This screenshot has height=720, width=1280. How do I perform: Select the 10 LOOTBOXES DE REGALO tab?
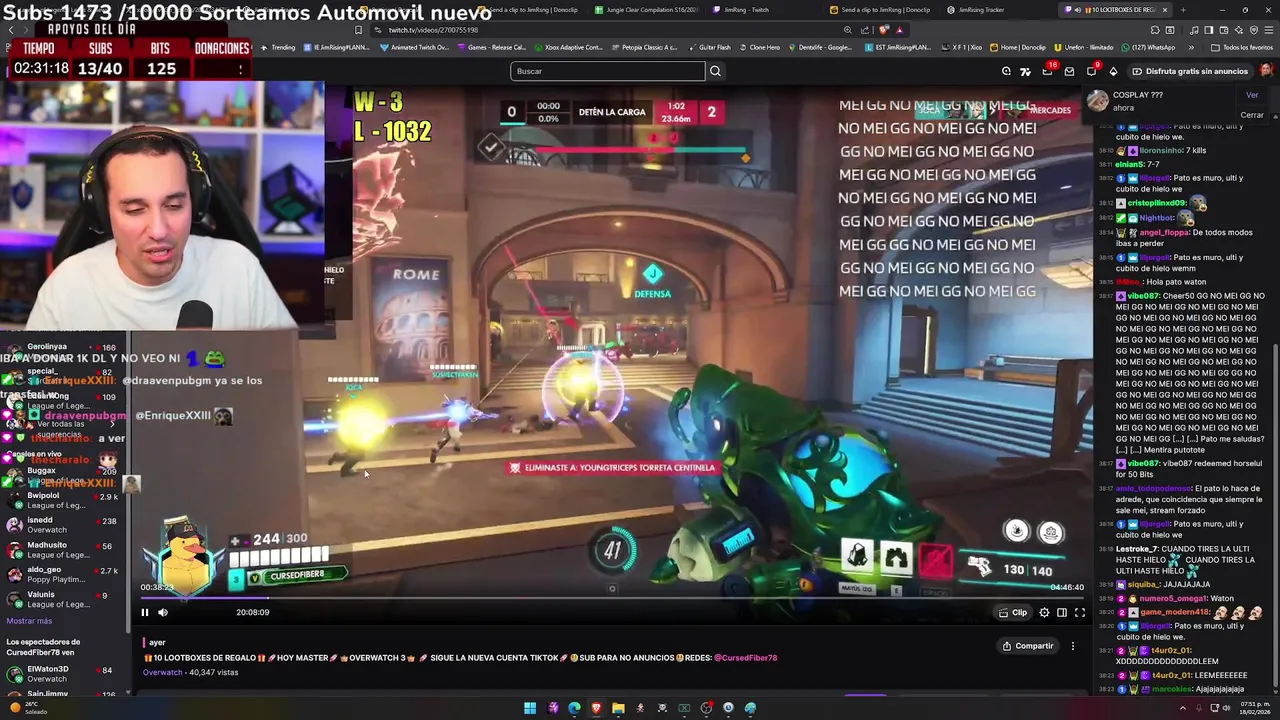(x=1114, y=10)
